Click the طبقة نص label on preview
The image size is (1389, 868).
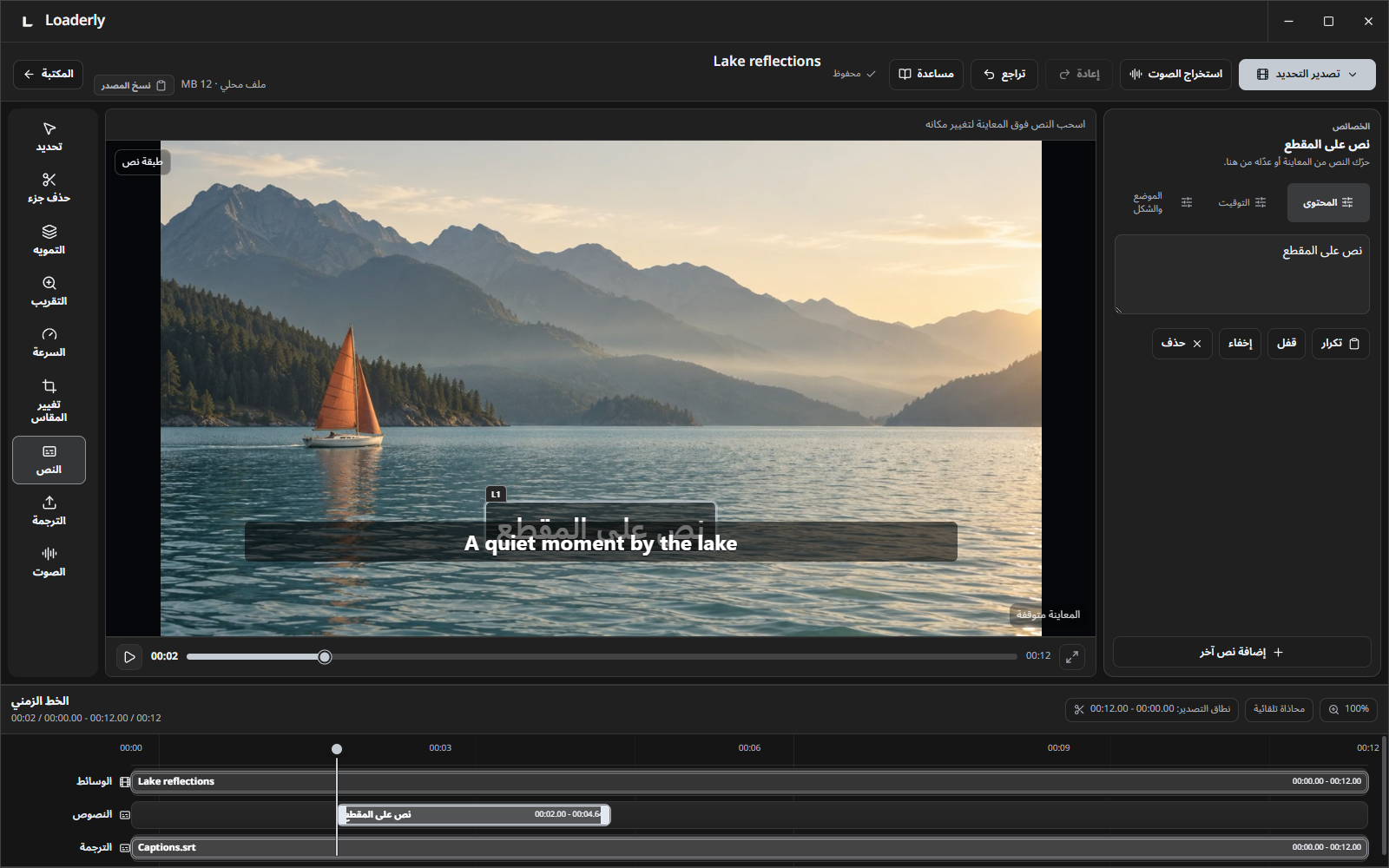pyautogui.click(x=142, y=162)
